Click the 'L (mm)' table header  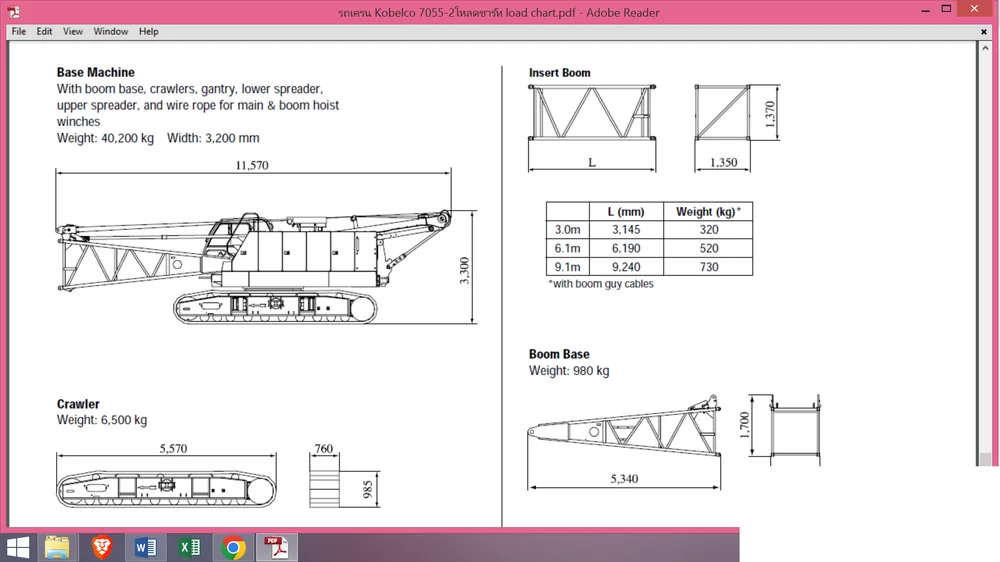(626, 212)
